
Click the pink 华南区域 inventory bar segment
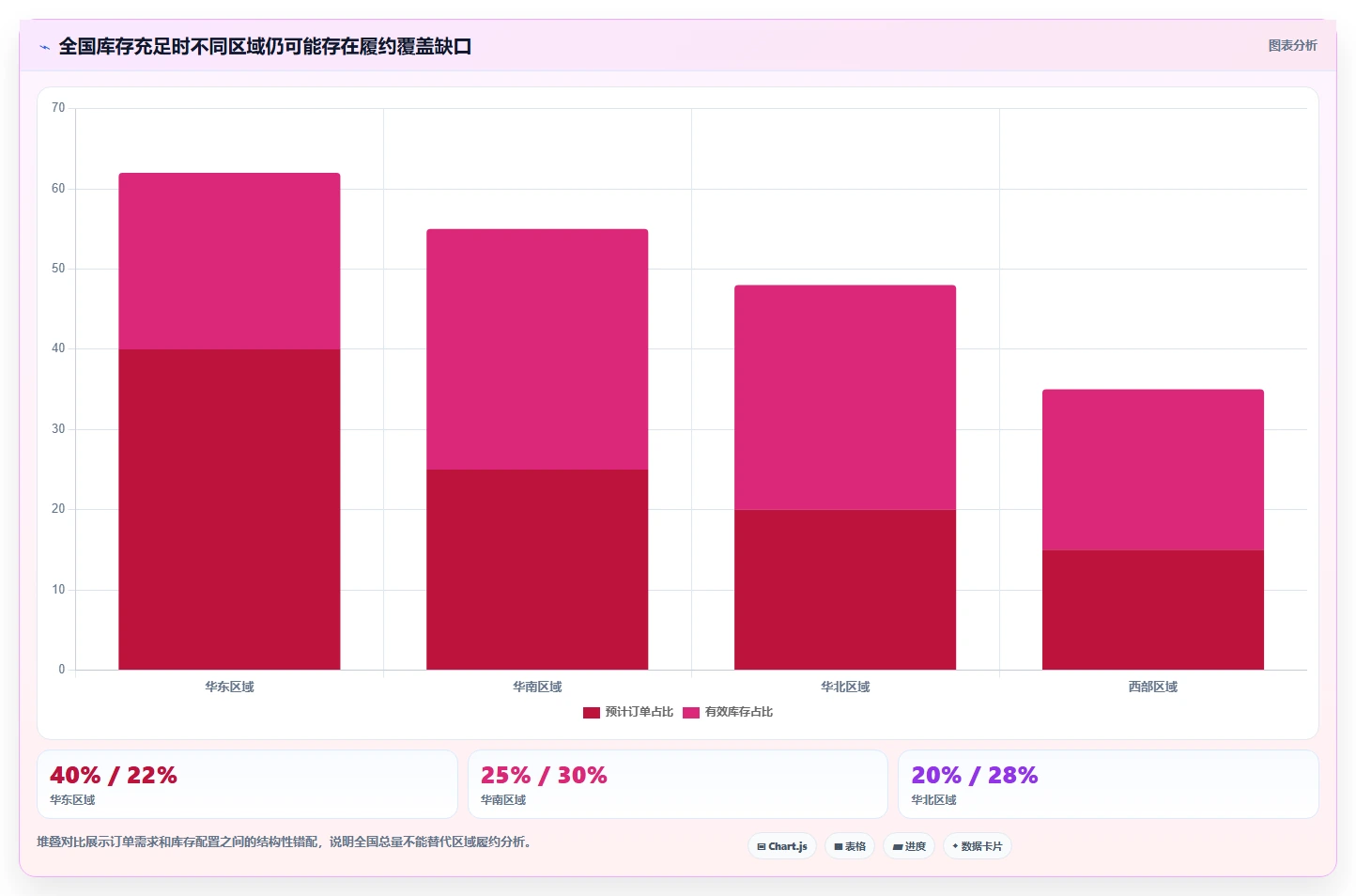(x=537, y=349)
